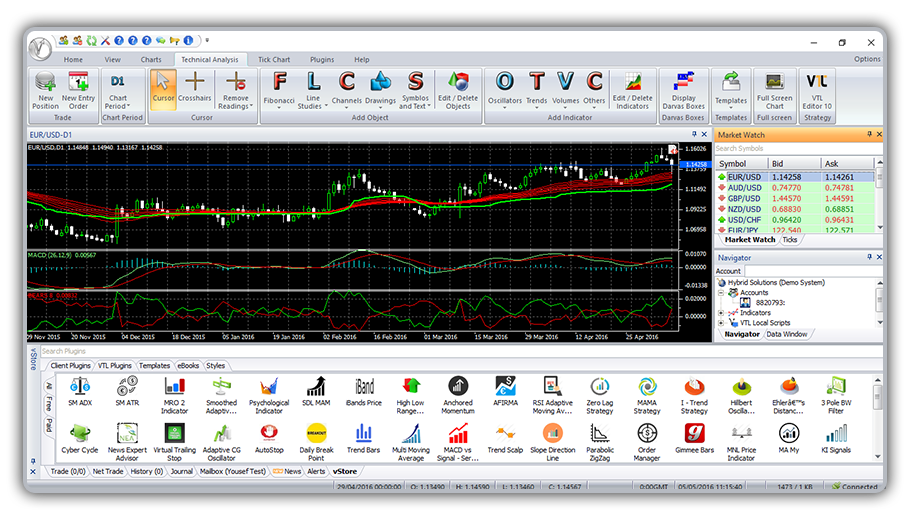Collapse the Accounts tree node
The width and height of the screenshot is (913, 521).
pos(721,293)
